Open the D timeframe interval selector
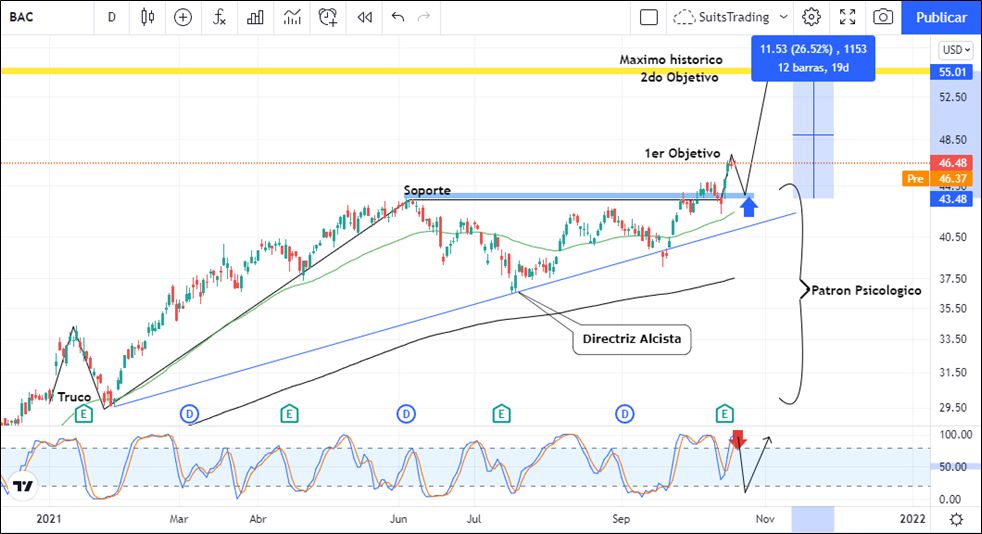Viewport: 982px width, 534px height. [111, 17]
